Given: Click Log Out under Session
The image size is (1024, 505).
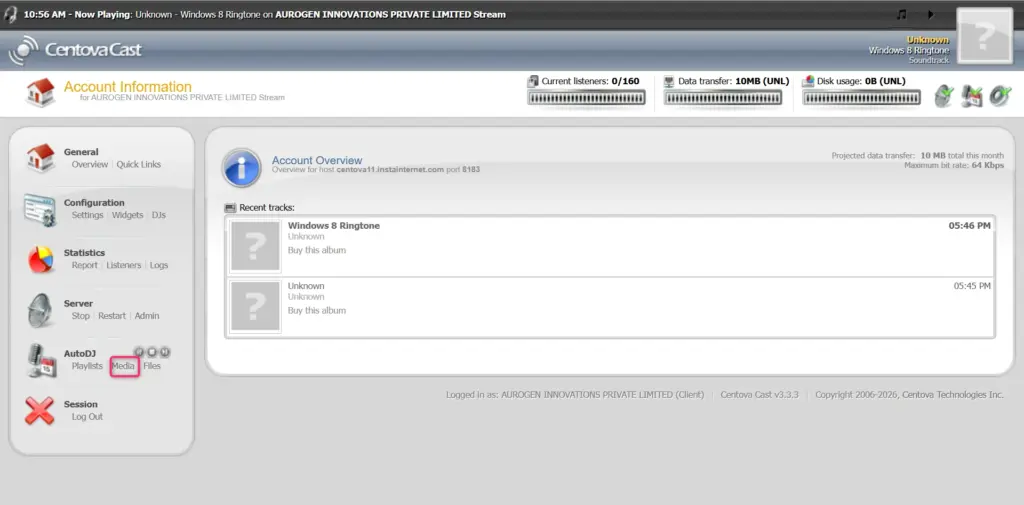Looking at the screenshot, I should [88, 417].
